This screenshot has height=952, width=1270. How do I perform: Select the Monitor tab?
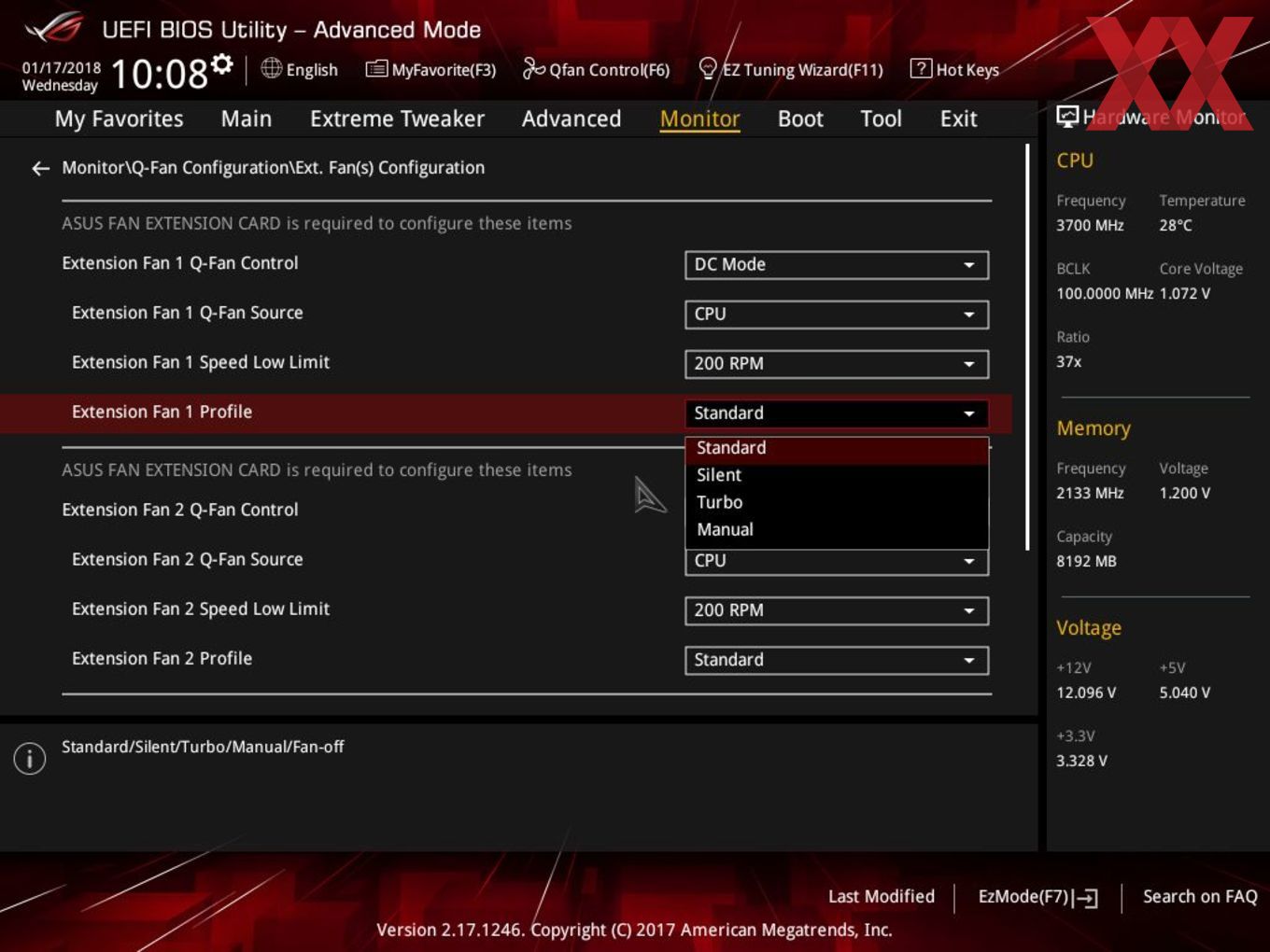tap(700, 119)
